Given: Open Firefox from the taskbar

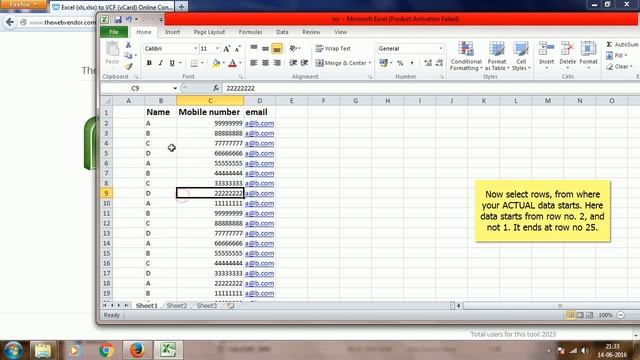Looking at the screenshot, I should [x=138, y=350].
